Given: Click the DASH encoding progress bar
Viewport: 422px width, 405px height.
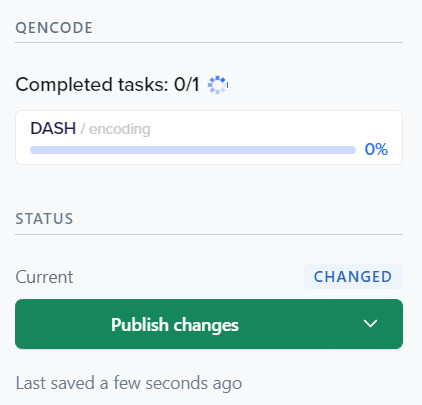Looking at the screenshot, I should point(193,150).
